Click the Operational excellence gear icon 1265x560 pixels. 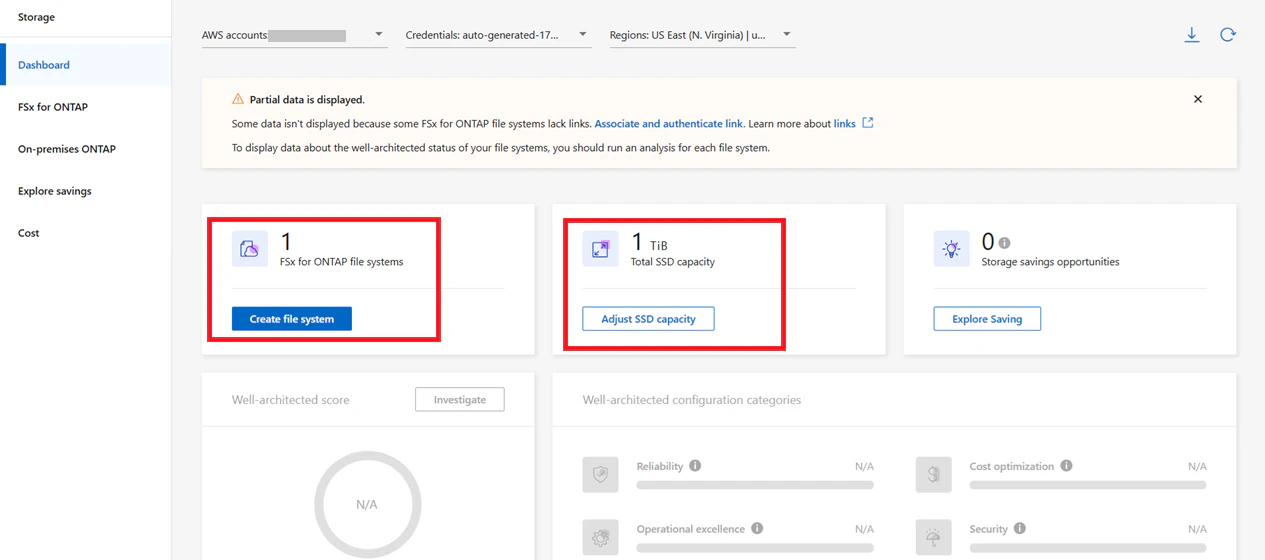[x=601, y=537]
